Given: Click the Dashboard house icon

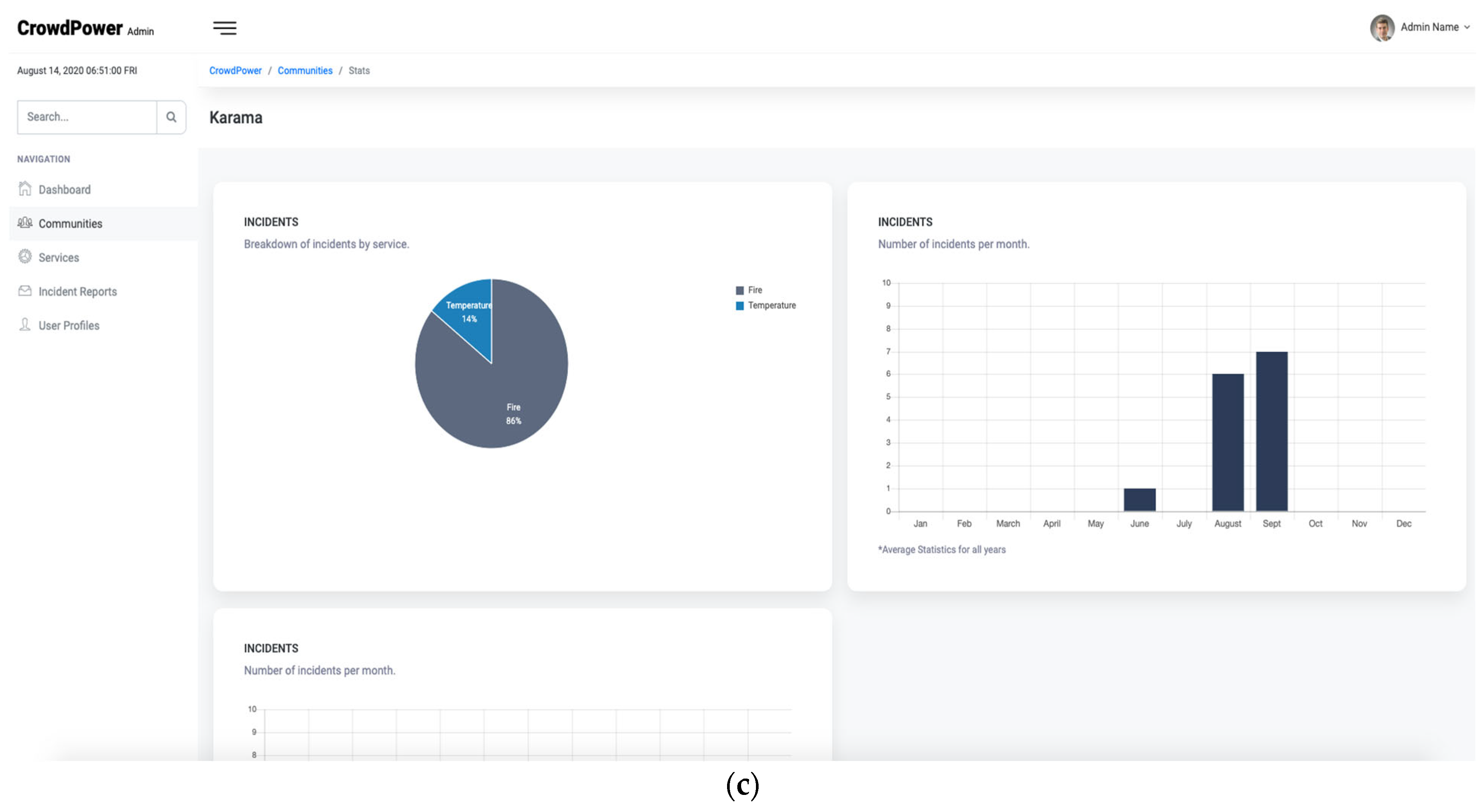Looking at the screenshot, I should pos(25,189).
